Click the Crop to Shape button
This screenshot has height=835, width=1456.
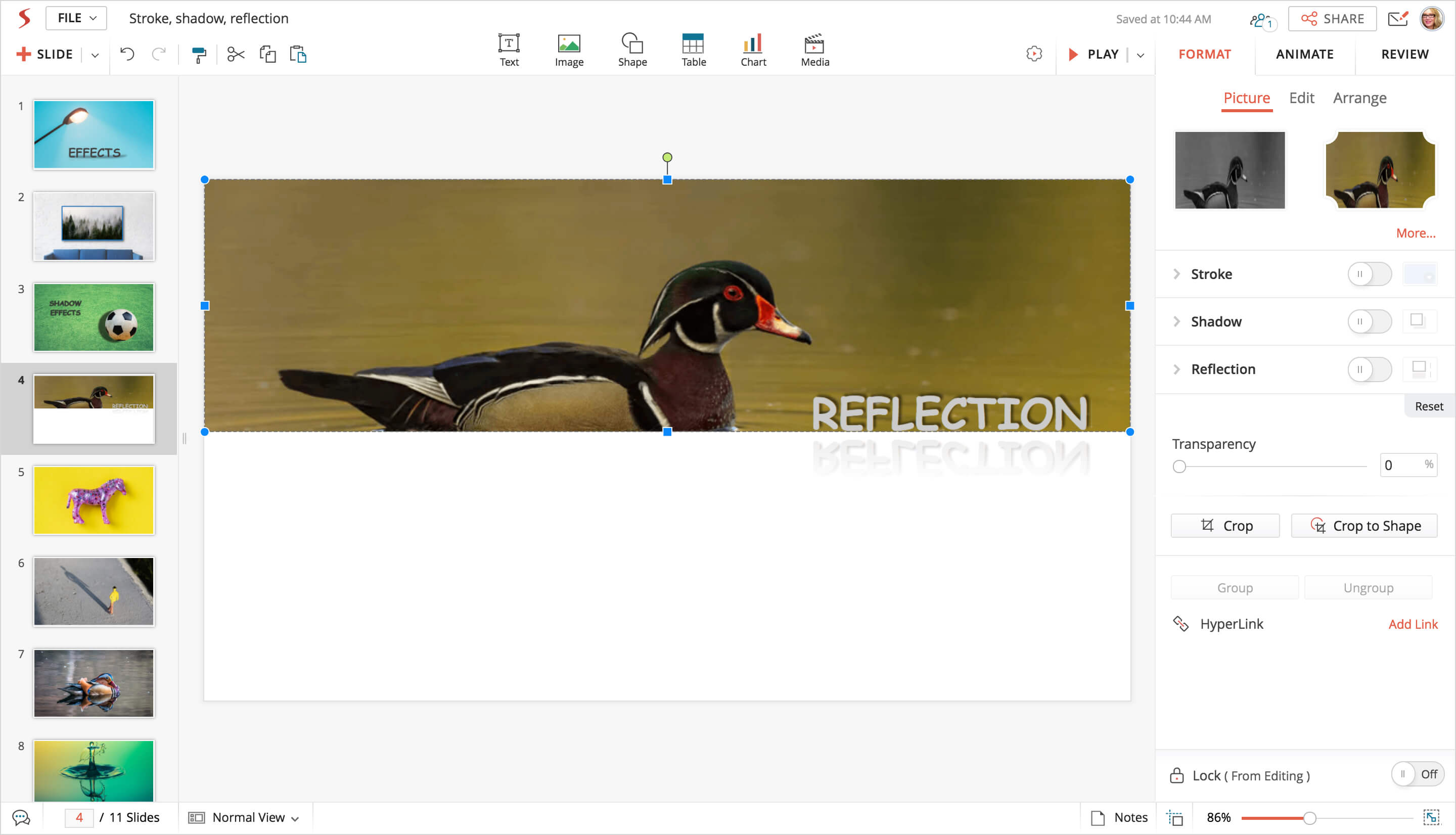point(1363,526)
